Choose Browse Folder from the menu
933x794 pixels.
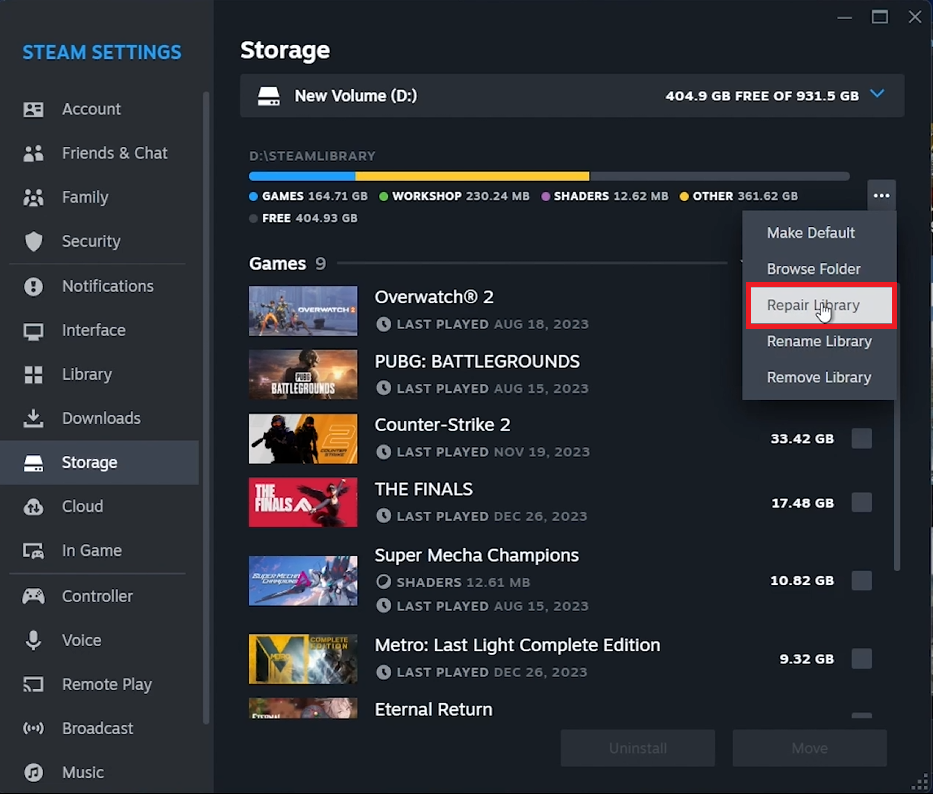819,269
